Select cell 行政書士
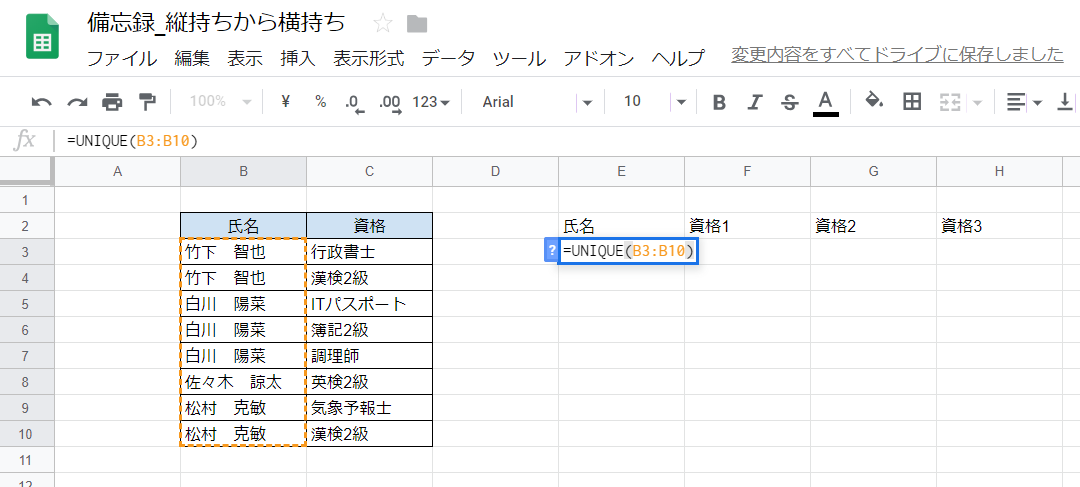1080x487 pixels. tap(369, 251)
